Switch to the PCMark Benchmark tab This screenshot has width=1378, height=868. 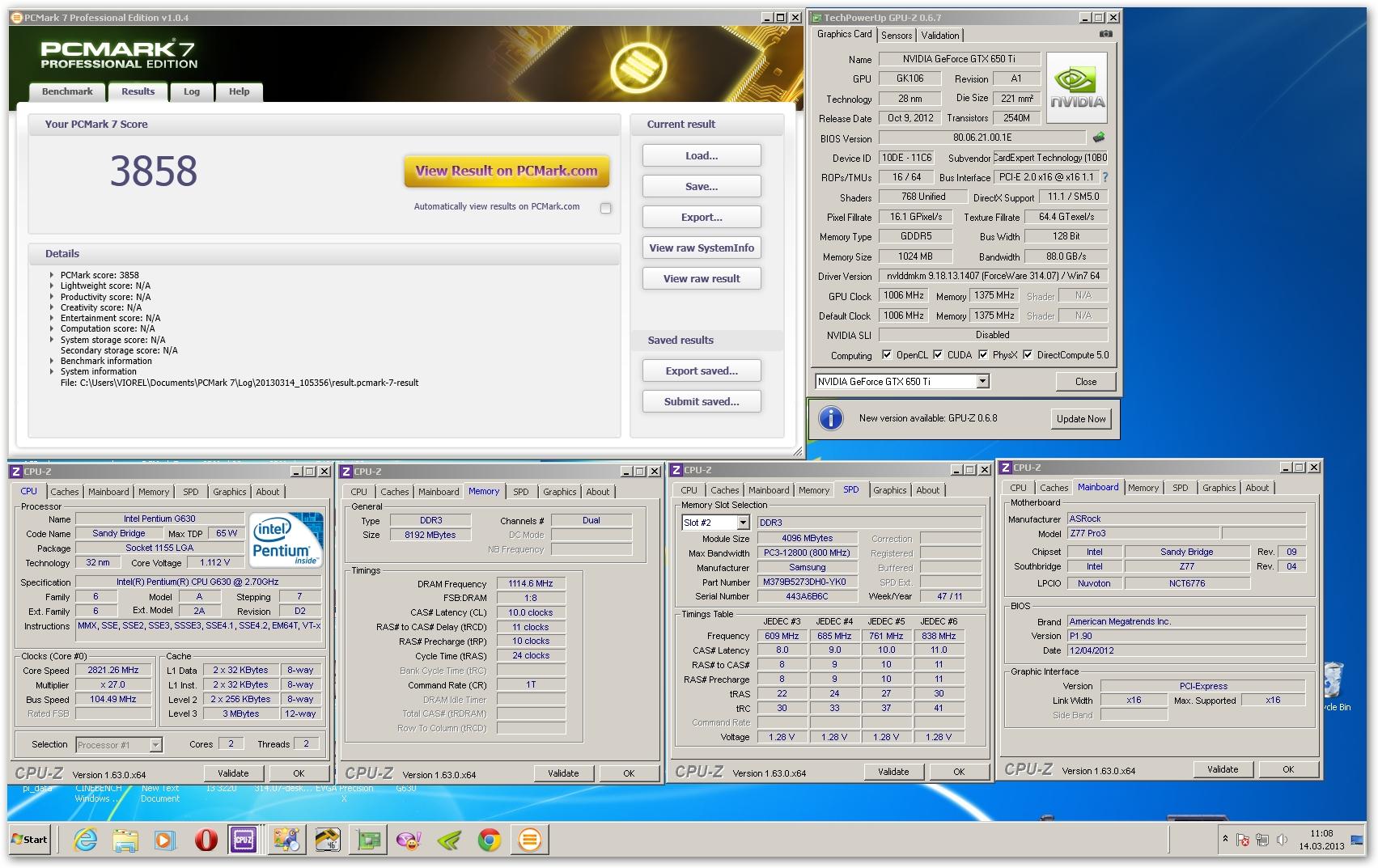(x=67, y=91)
